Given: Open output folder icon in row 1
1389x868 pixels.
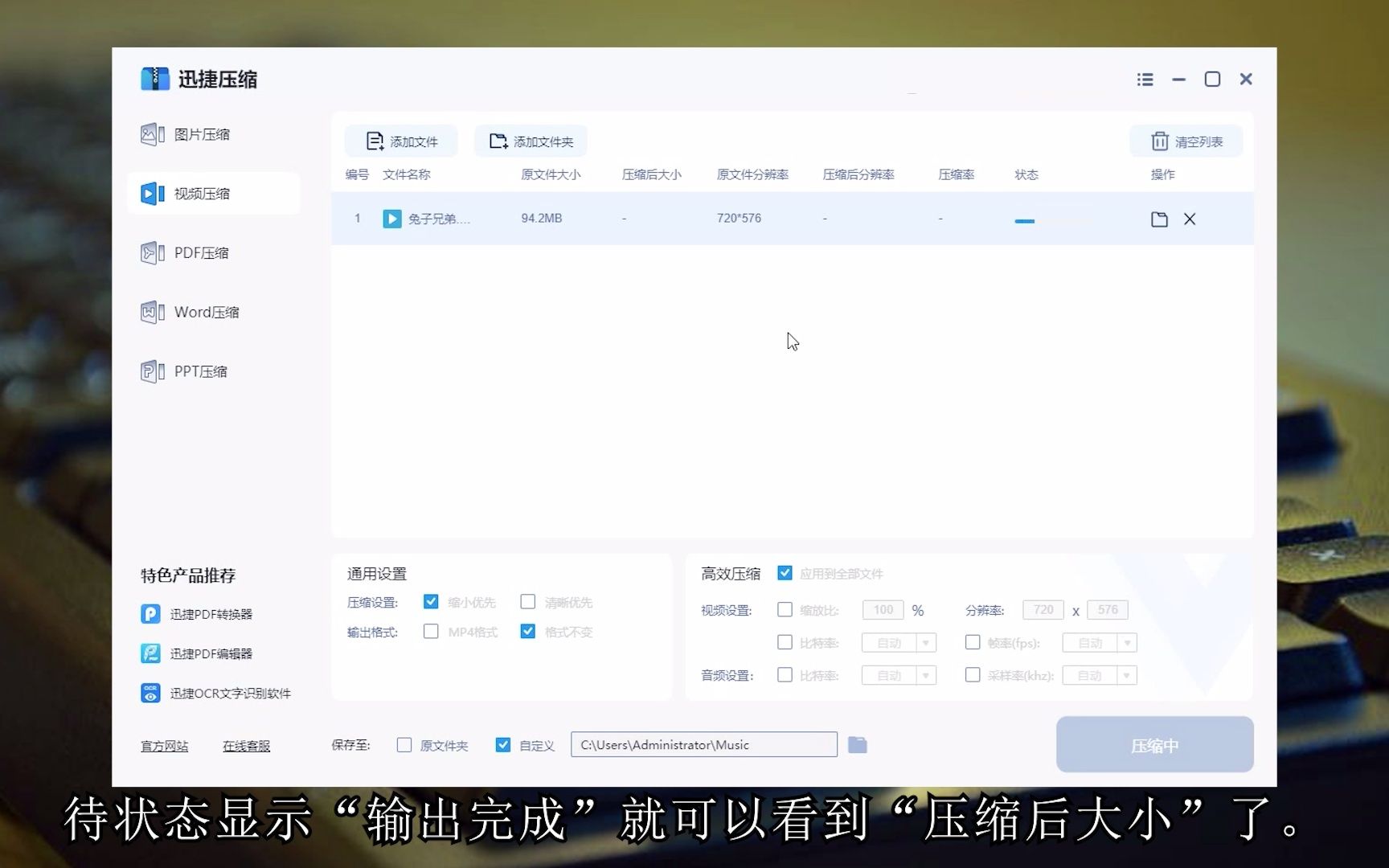Looking at the screenshot, I should pyautogui.click(x=1159, y=219).
